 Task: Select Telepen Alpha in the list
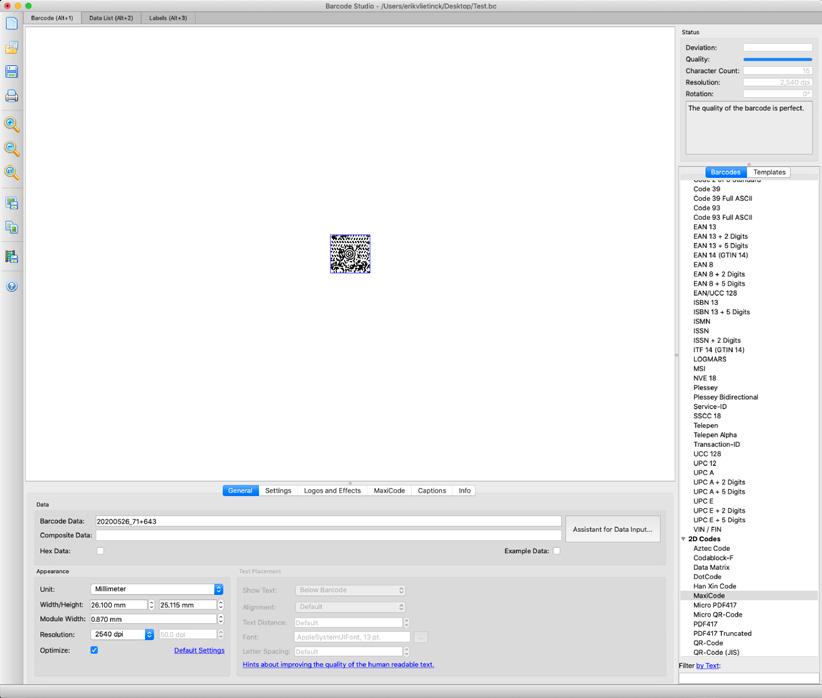(x=715, y=435)
